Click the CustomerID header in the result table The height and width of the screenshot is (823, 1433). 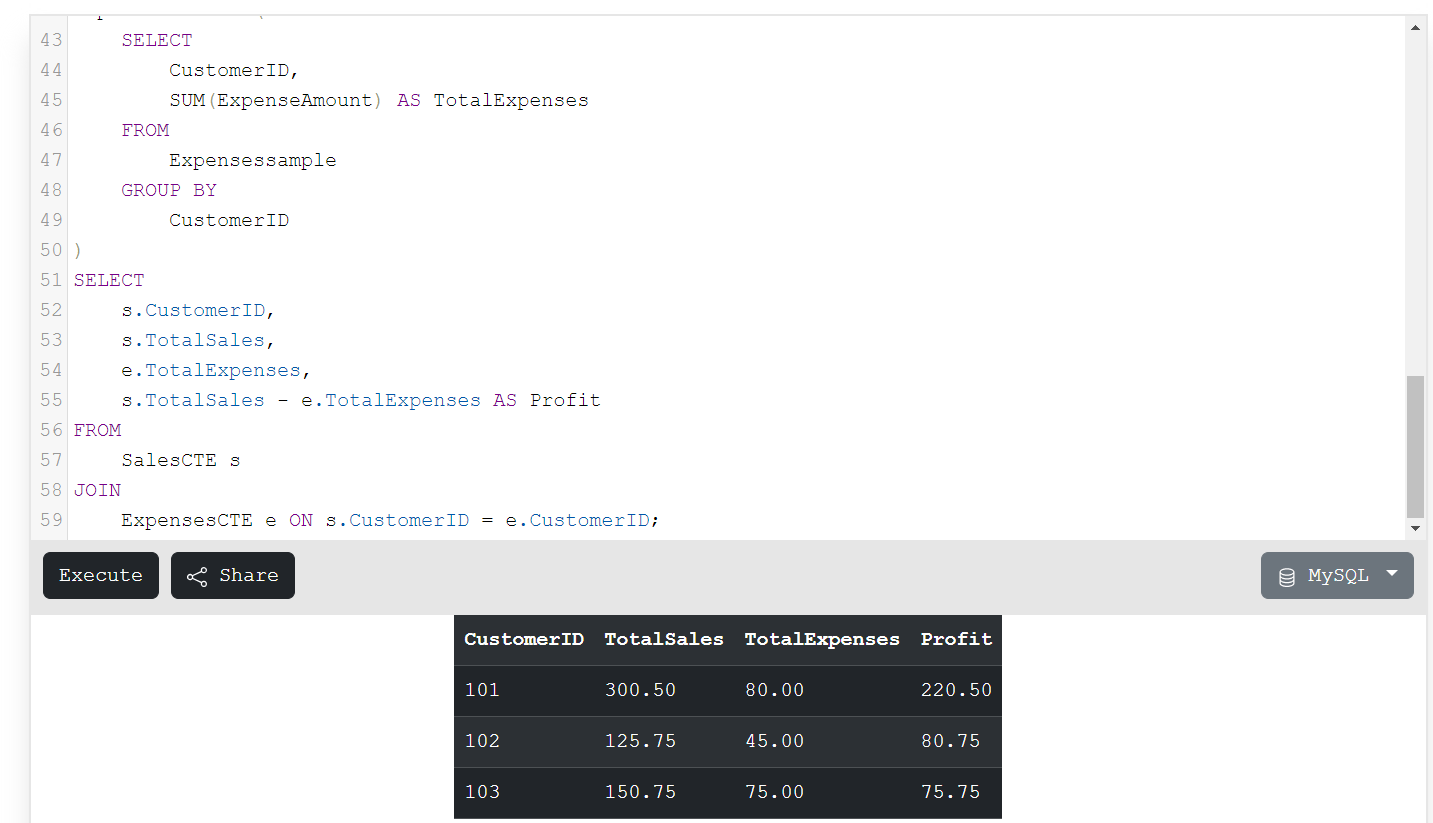523,639
